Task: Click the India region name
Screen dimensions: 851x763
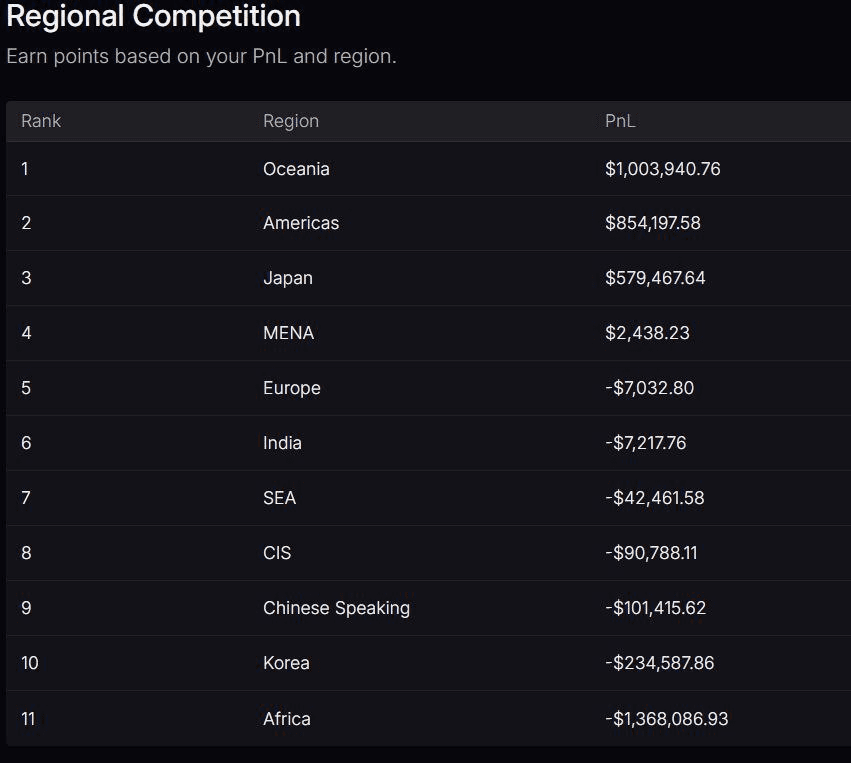Action: pos(282,443)
